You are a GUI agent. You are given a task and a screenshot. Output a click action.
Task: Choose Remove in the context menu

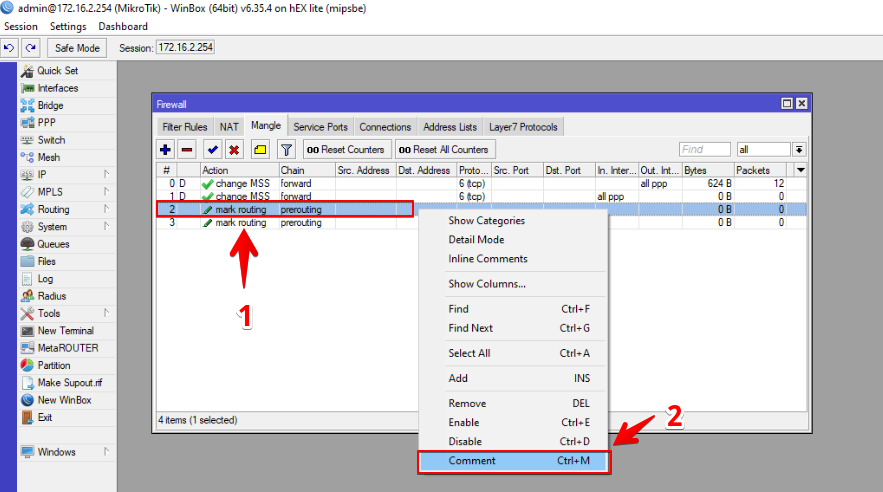pyautogui.click(x=514, y=403)
